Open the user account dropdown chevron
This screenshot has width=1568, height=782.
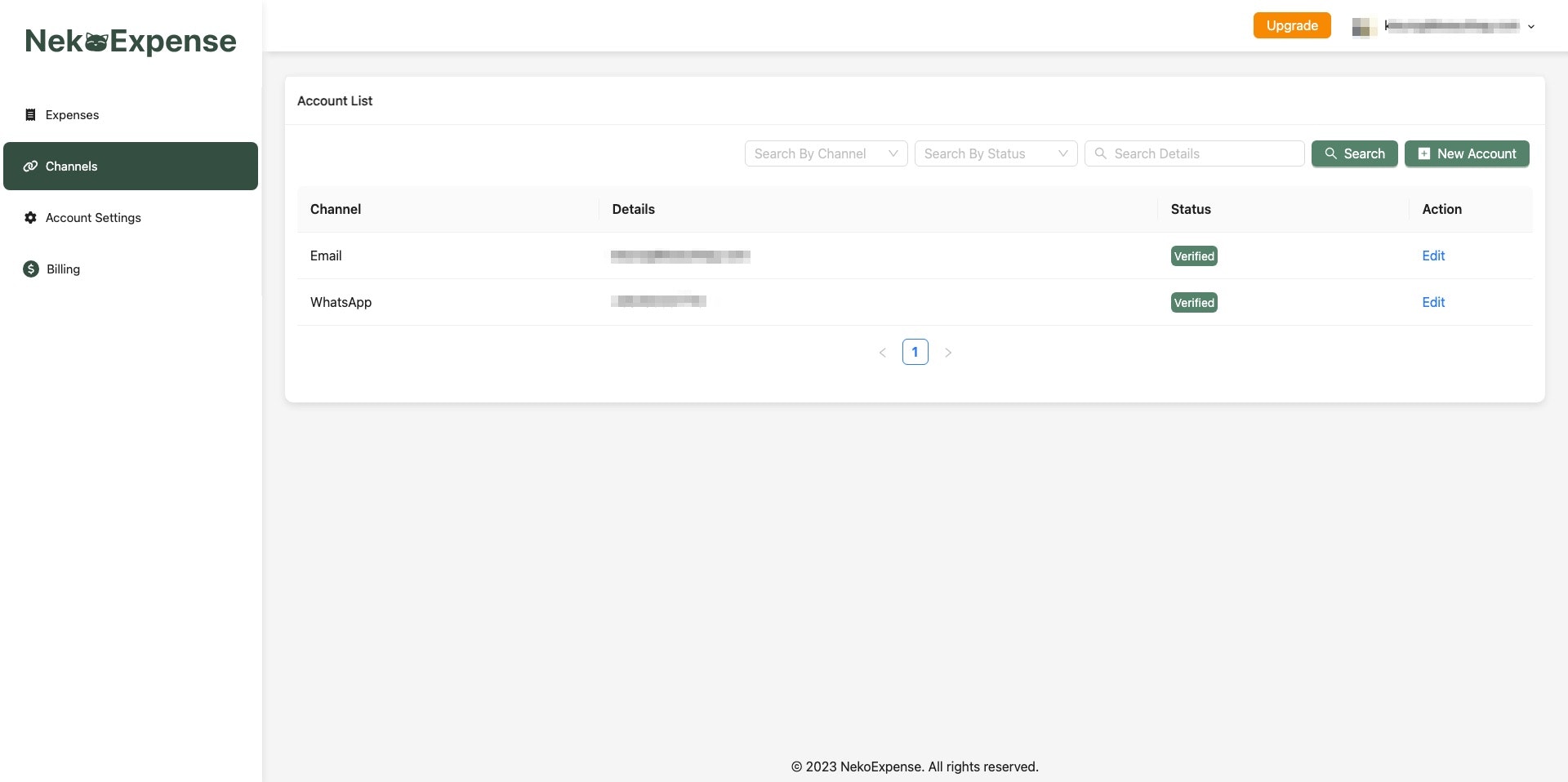click(x=1531, y=27)
